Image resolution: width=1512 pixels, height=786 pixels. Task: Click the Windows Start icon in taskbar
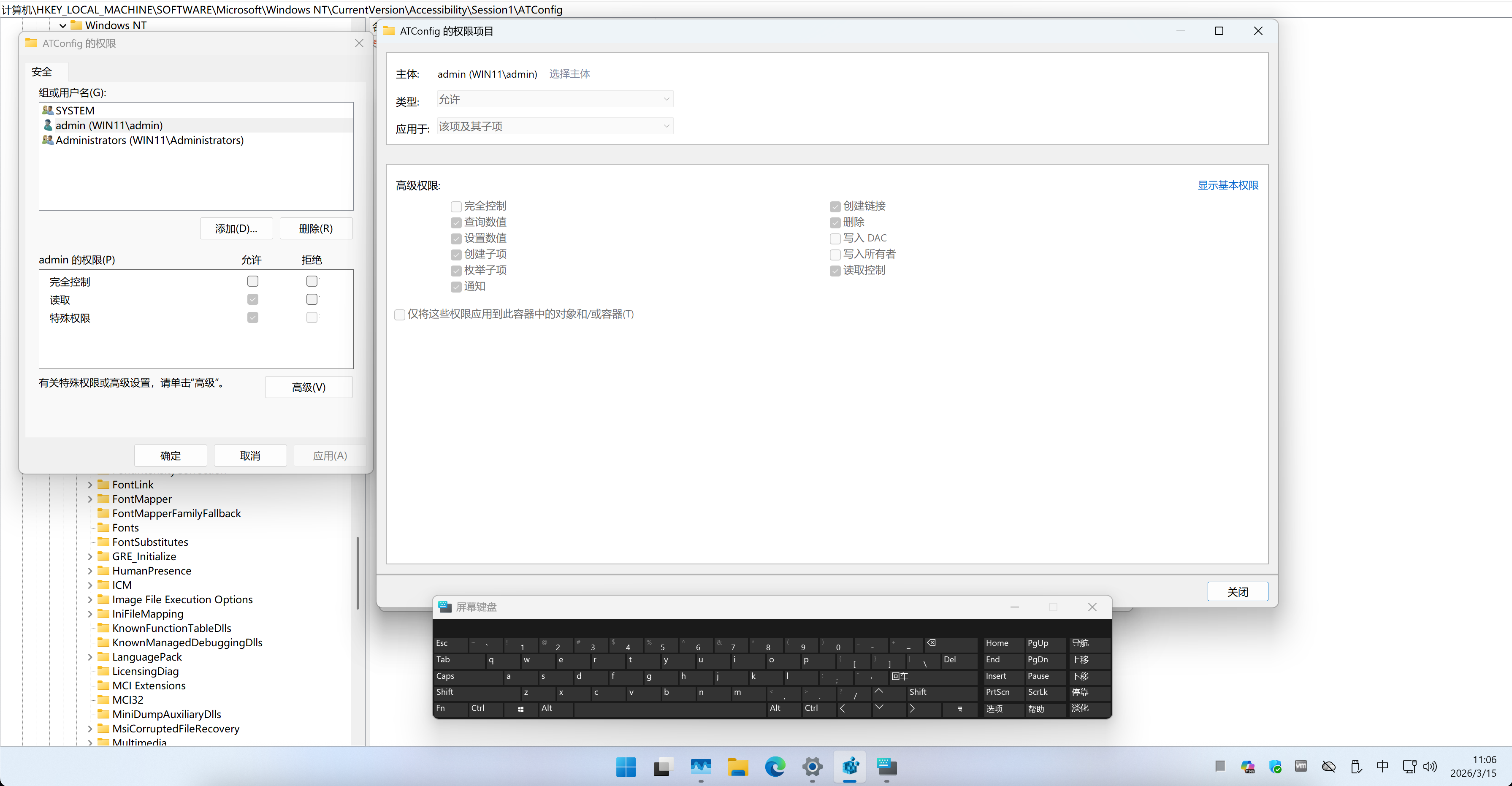626,767
